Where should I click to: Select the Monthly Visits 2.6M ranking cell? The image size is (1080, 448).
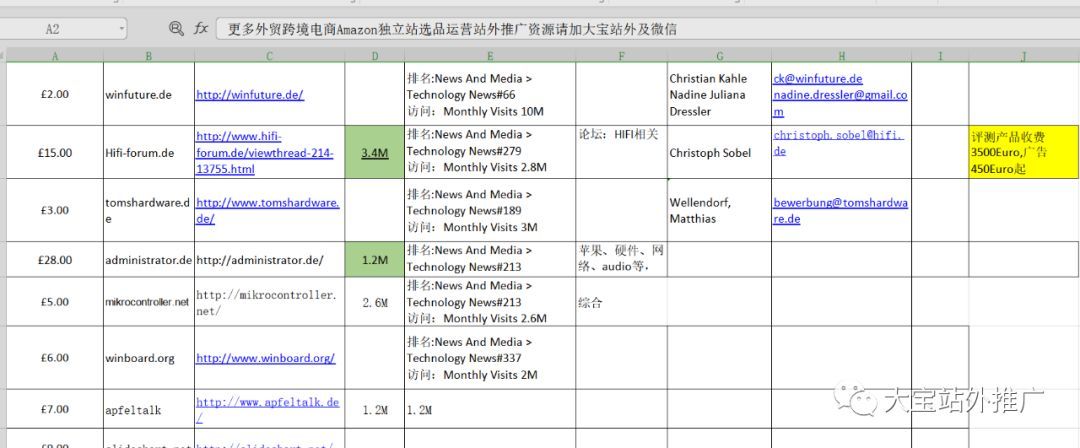tap(490, 302)
